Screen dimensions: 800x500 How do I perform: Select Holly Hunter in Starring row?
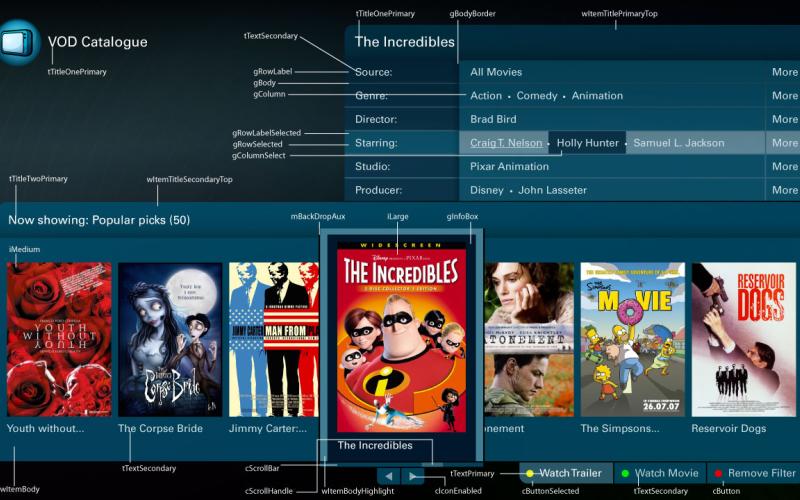tap(587, 143)
